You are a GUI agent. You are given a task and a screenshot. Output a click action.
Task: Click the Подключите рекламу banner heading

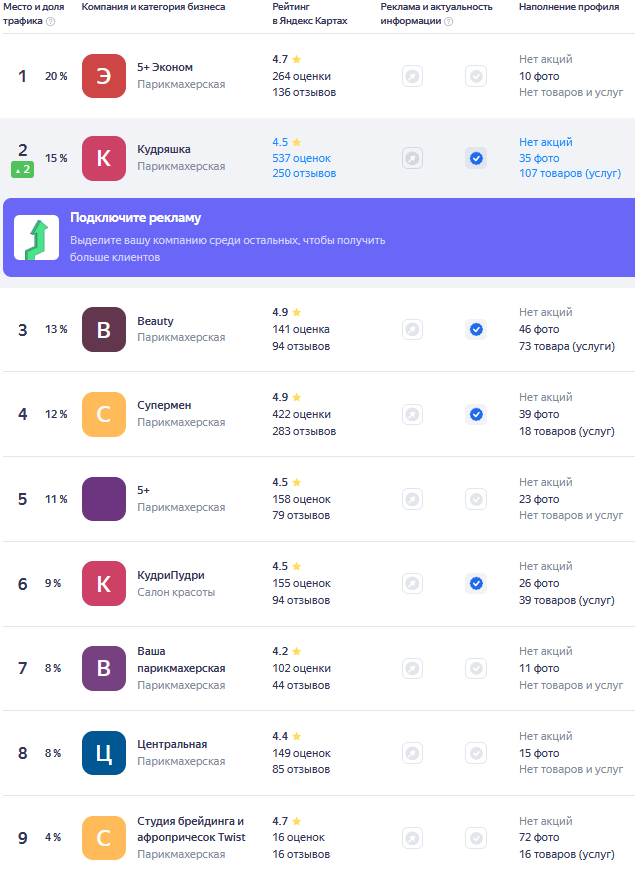pos(136,218)
